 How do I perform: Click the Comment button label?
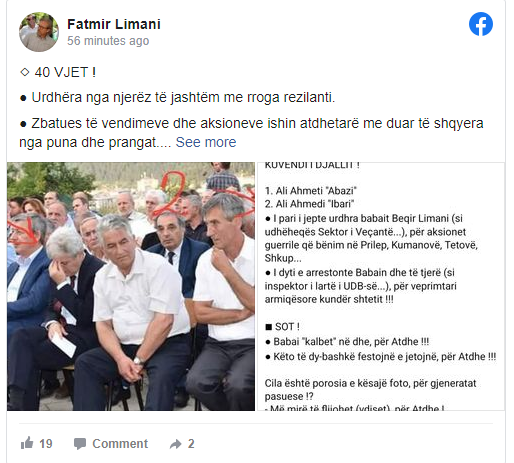click(x=120, y=444)
